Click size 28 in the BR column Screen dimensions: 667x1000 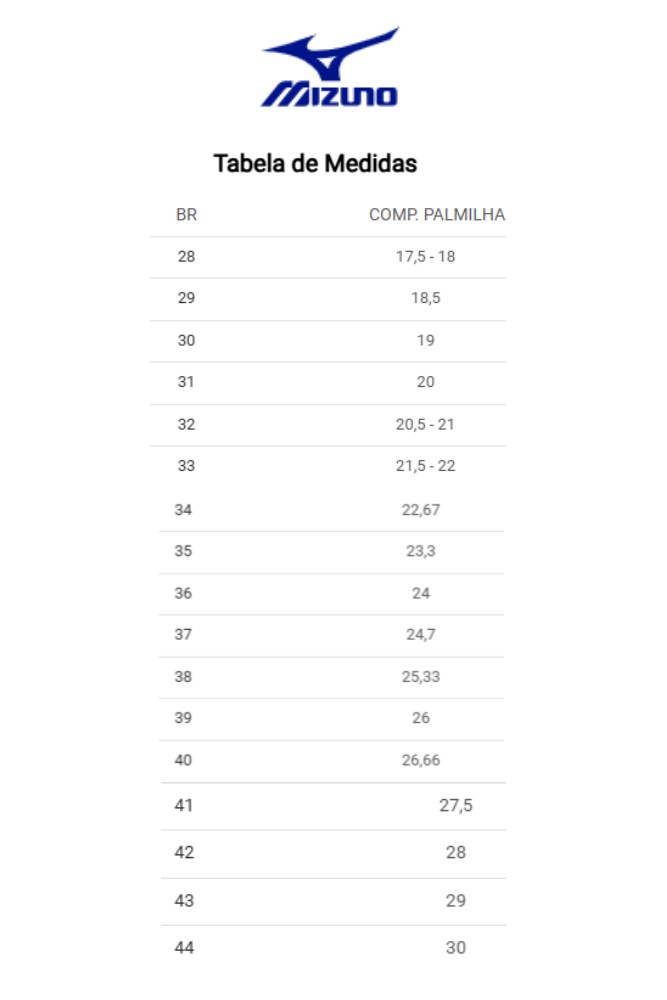(186, 256)
